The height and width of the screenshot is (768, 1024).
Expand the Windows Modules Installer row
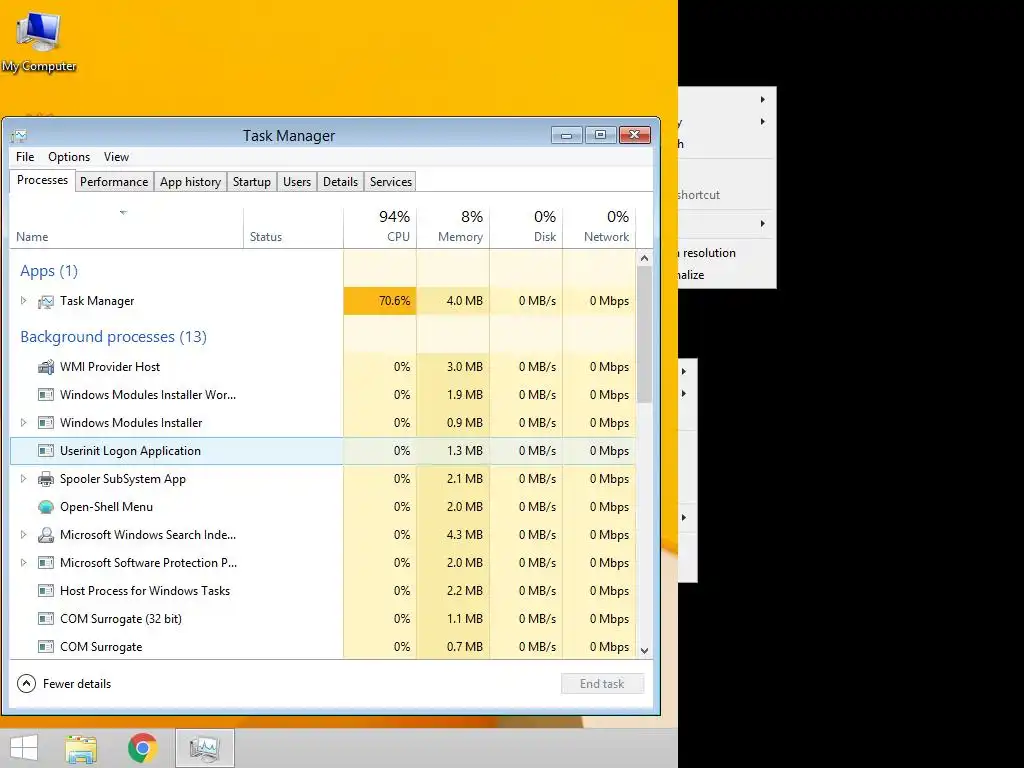tap(24, 423)
